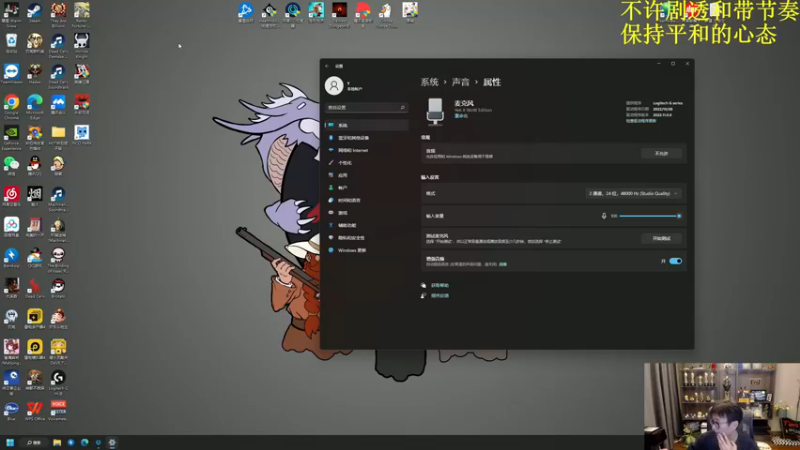Click the taskbar search box
The image size is (800, 450).
click(x=35, y=442)
